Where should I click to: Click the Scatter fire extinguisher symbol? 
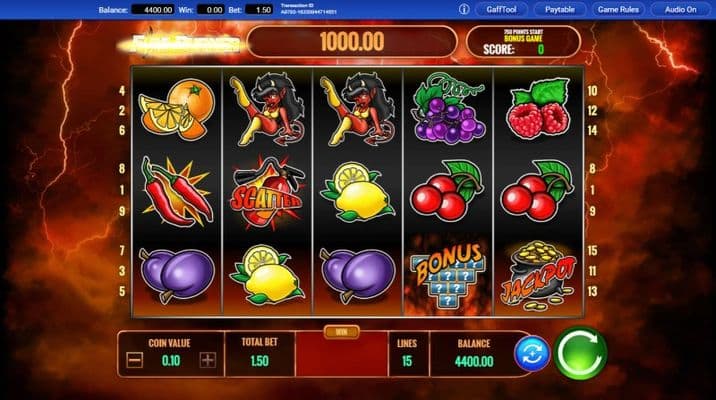(267, 192)
